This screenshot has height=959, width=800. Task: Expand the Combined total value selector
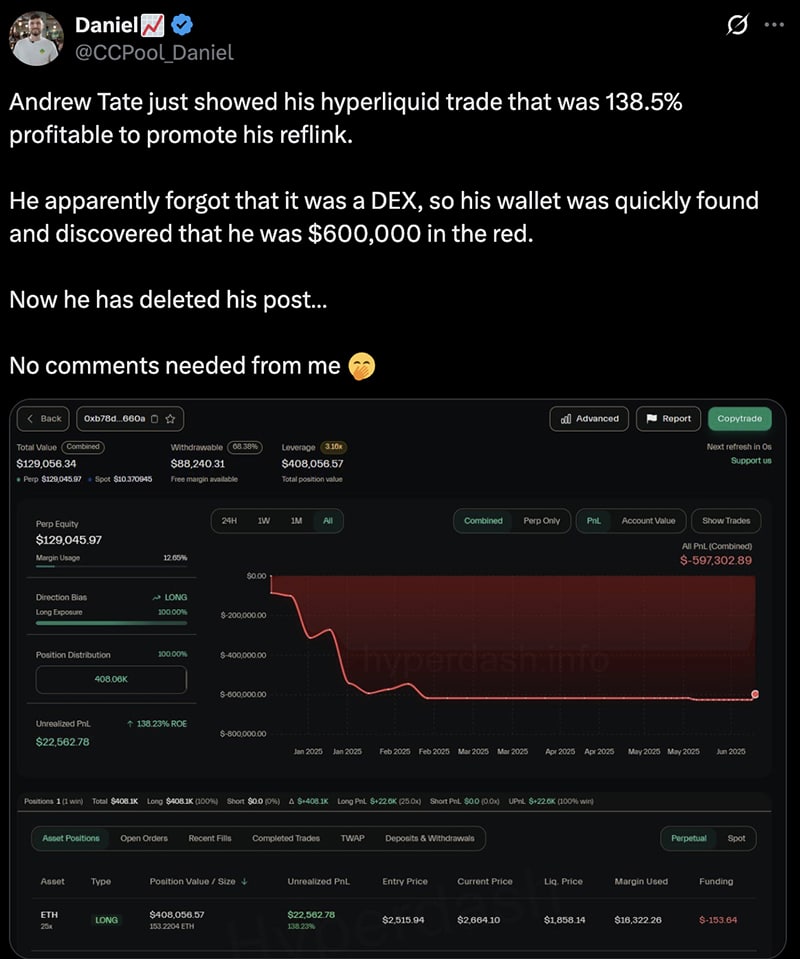(83, 447)
